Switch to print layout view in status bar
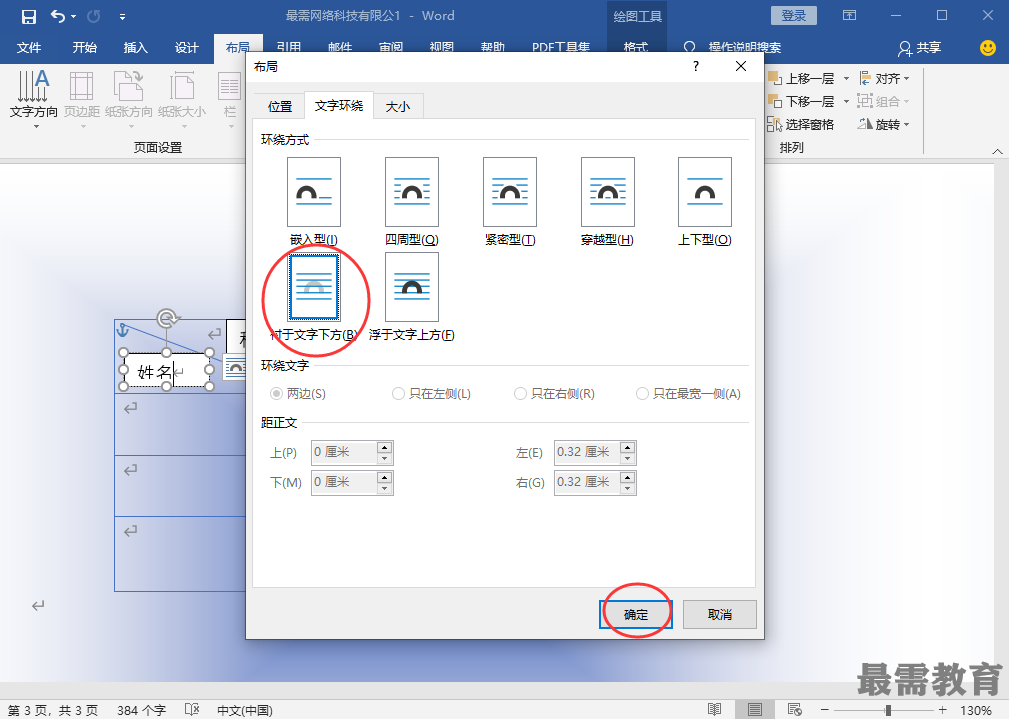This screenshot has height=719, width=1009. 755,709
